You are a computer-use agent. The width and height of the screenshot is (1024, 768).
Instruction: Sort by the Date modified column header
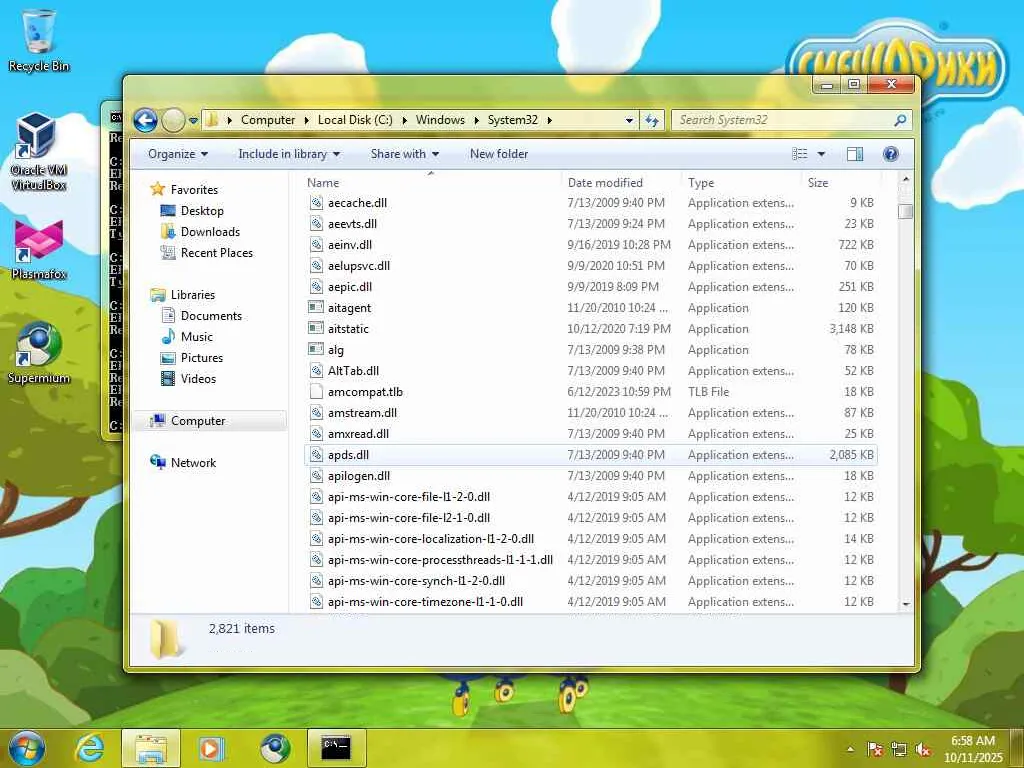tap(605, 183)
